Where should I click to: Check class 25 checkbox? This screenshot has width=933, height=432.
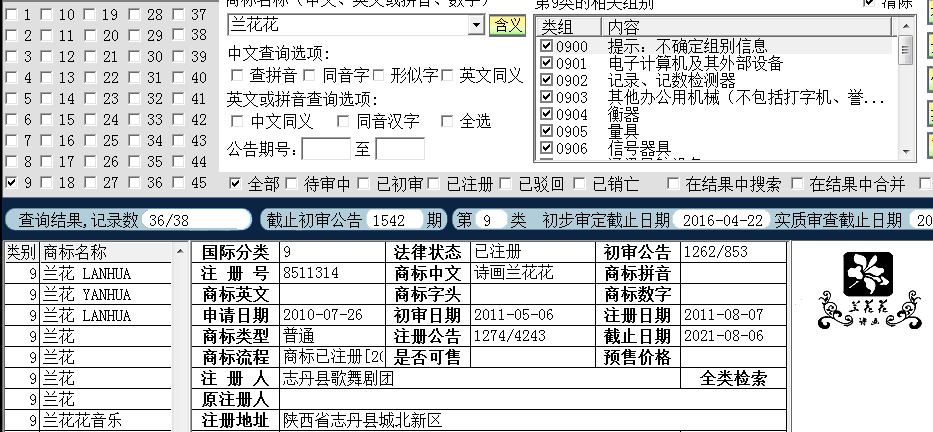point(90,141)
